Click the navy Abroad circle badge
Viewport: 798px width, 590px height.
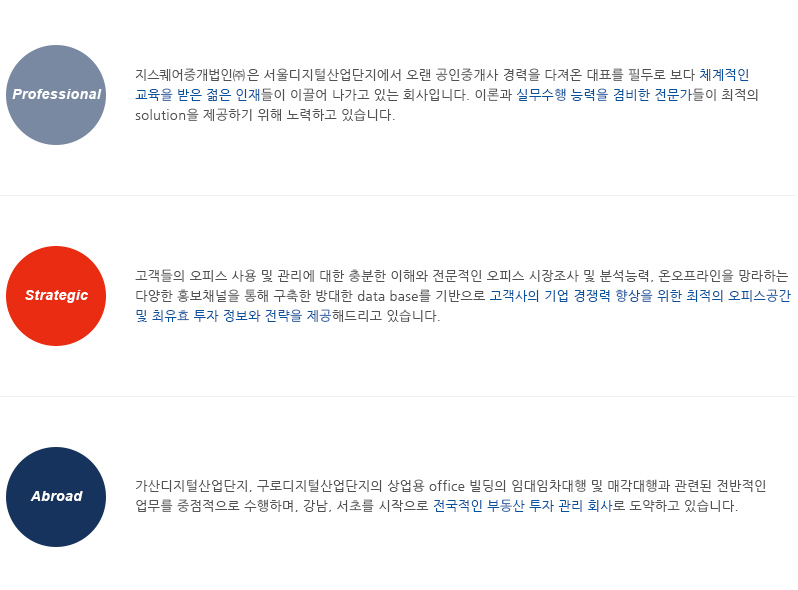[x=56, y=497]
